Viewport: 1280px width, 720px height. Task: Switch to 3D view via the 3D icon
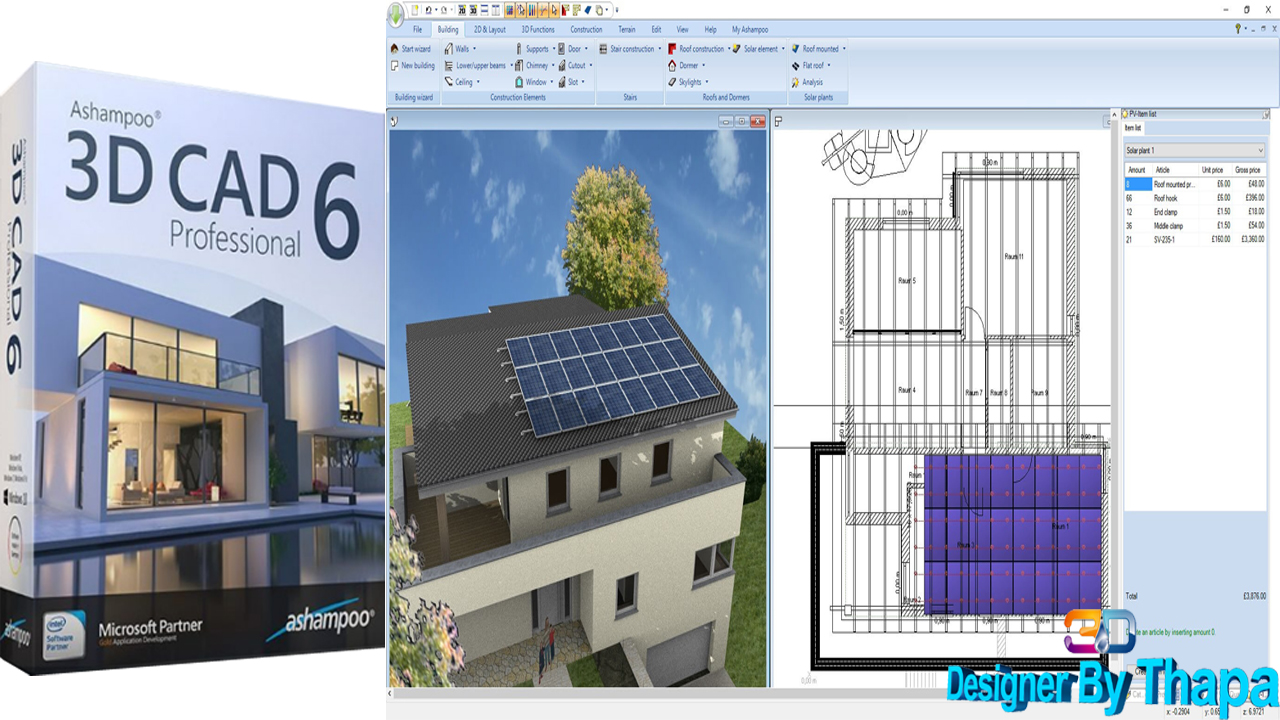[x=473, y=10]
